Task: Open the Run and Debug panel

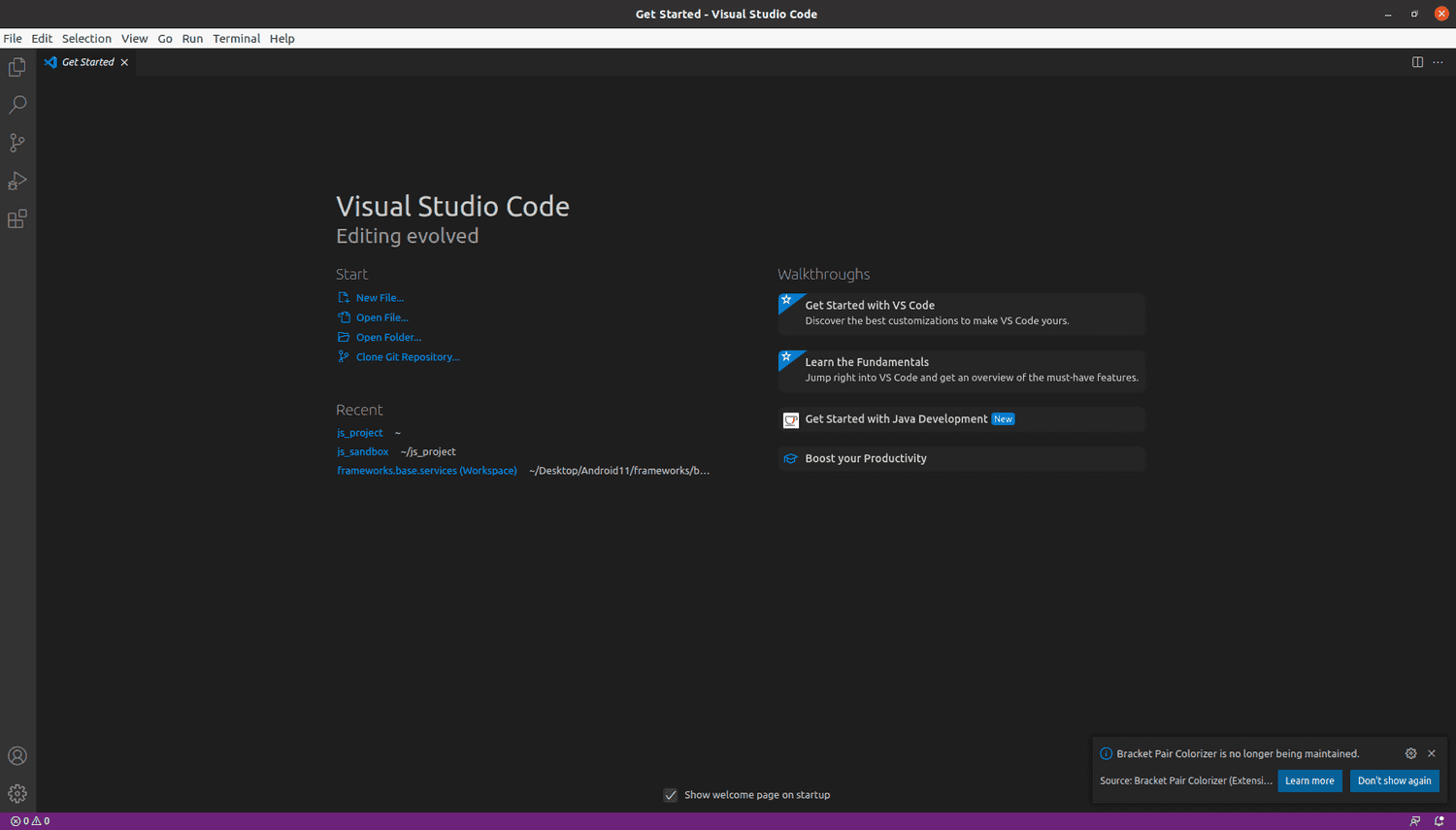Action: tap(17, 181)
